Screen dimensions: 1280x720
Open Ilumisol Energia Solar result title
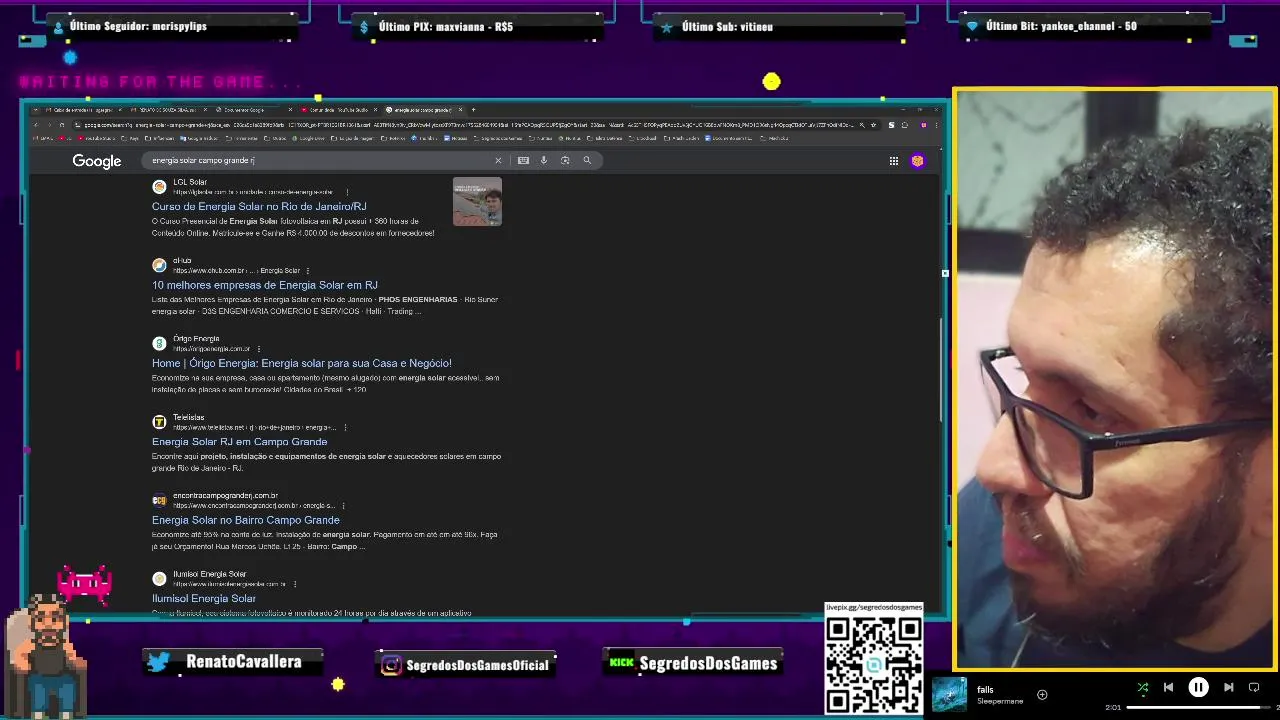coord(204,598)
